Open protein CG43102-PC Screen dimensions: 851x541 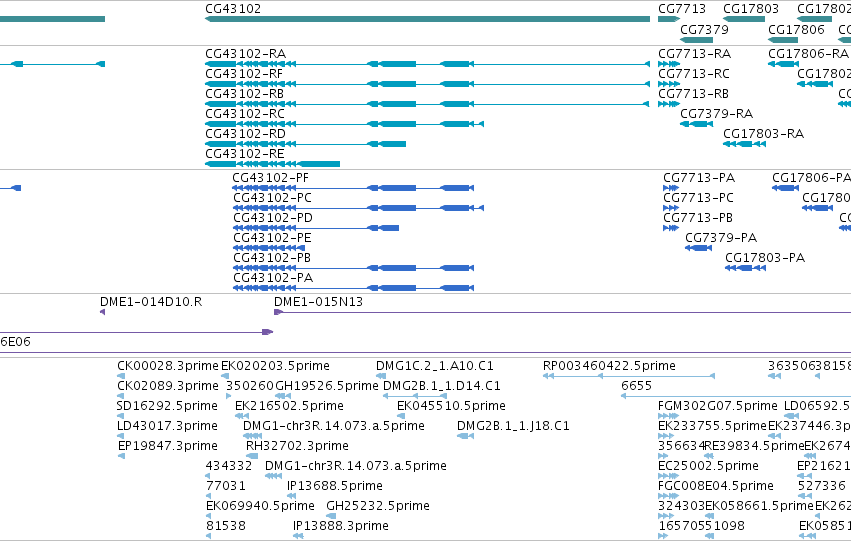click(272, 198)
